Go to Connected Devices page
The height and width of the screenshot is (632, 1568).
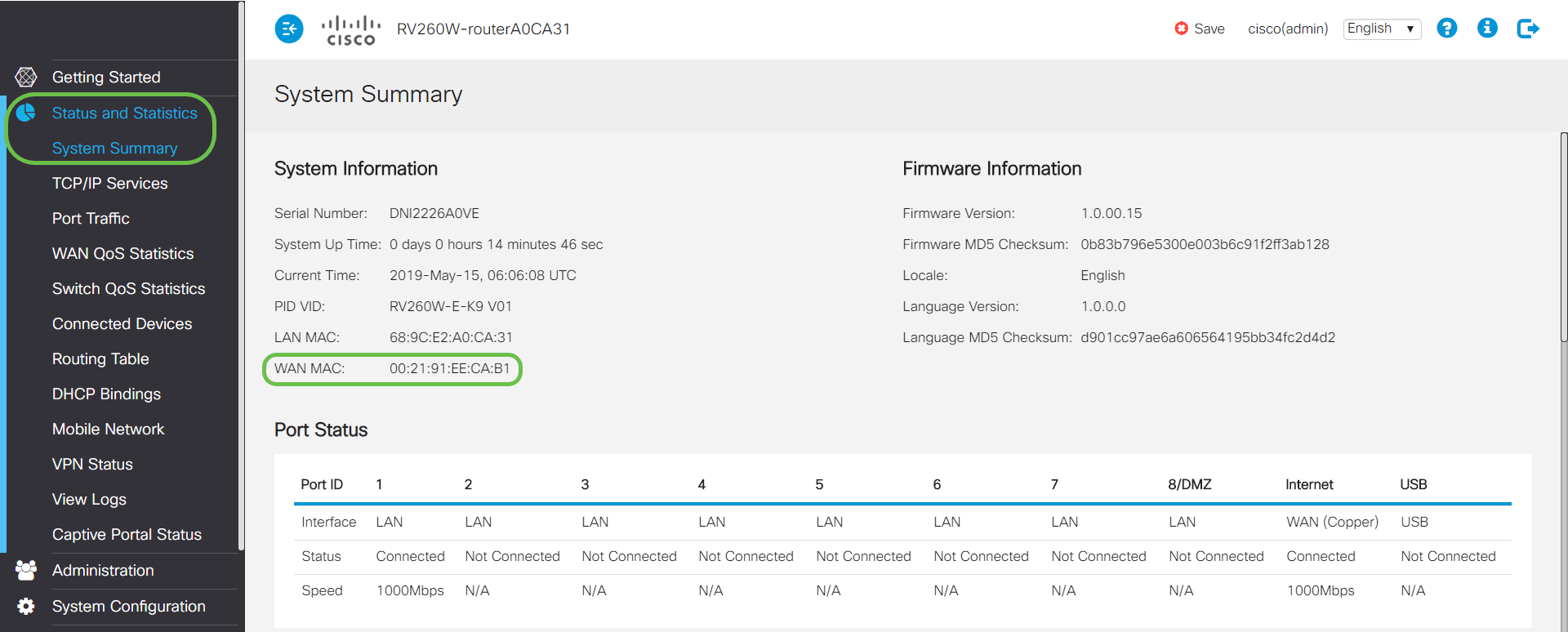pos(122,323)
